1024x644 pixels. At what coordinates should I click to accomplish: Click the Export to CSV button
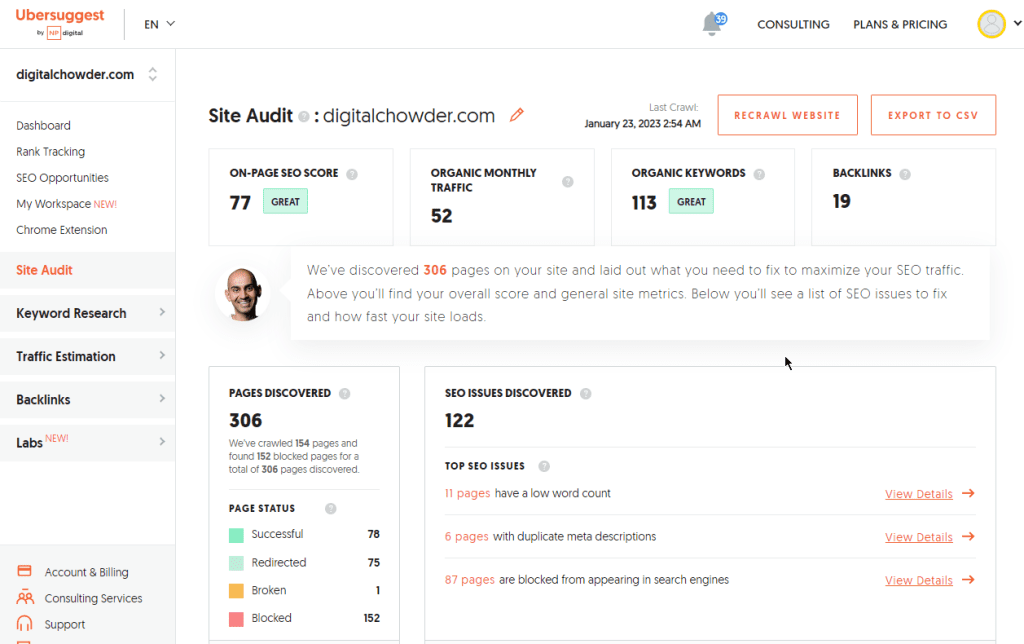click(933, 115)
